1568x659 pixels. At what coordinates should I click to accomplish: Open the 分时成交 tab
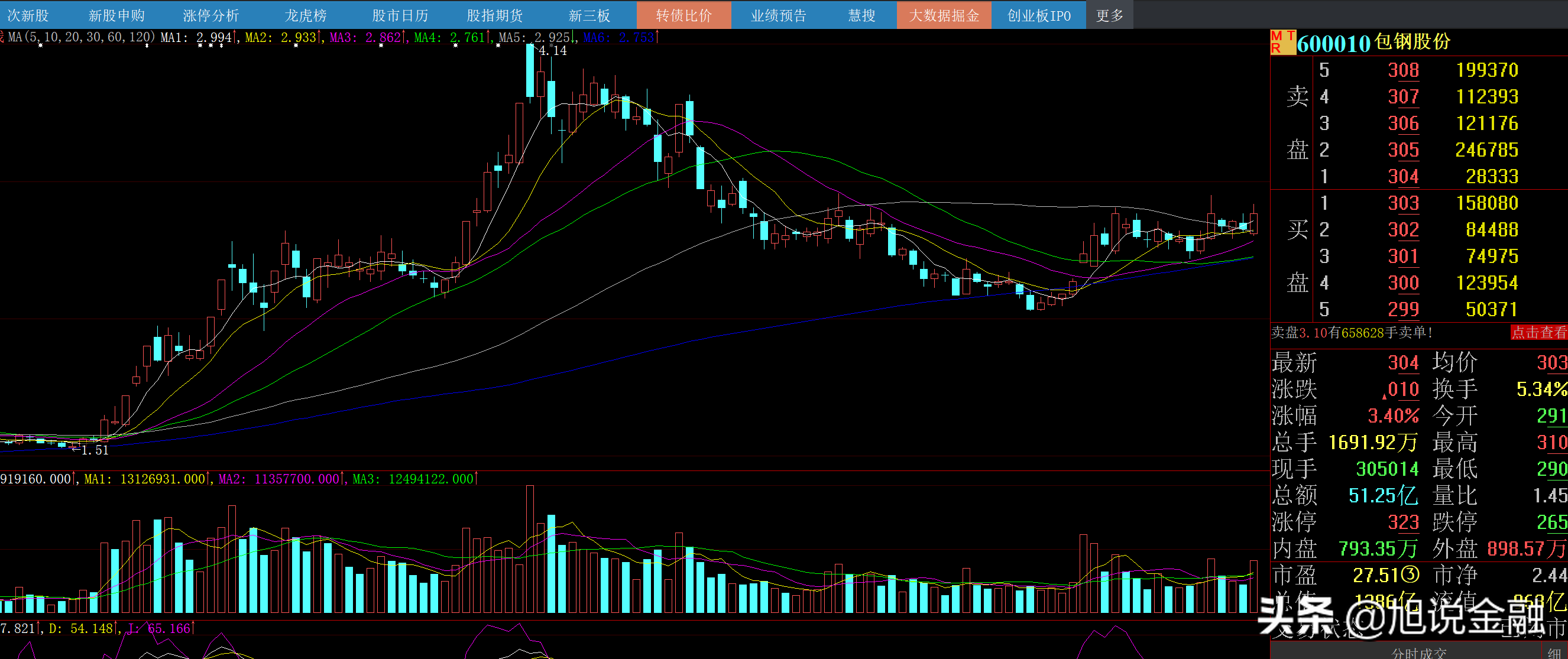click(x=1419, y=653)
